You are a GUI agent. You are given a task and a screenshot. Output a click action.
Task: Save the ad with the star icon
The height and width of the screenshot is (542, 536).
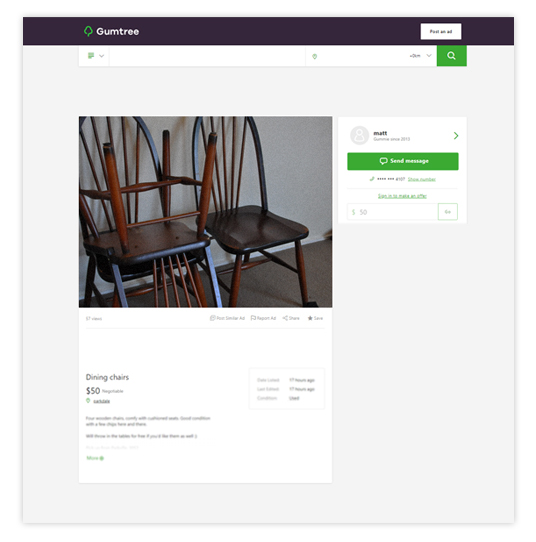coord(310,318)
